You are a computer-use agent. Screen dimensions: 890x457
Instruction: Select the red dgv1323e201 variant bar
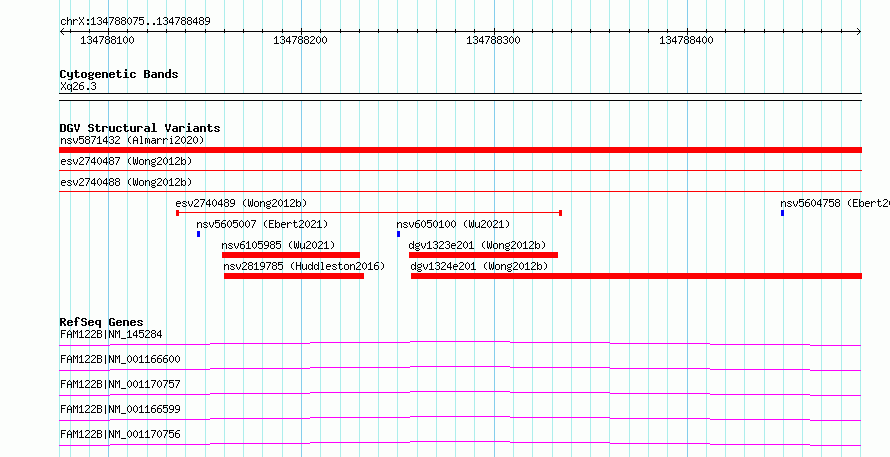[x=483, y=255]
